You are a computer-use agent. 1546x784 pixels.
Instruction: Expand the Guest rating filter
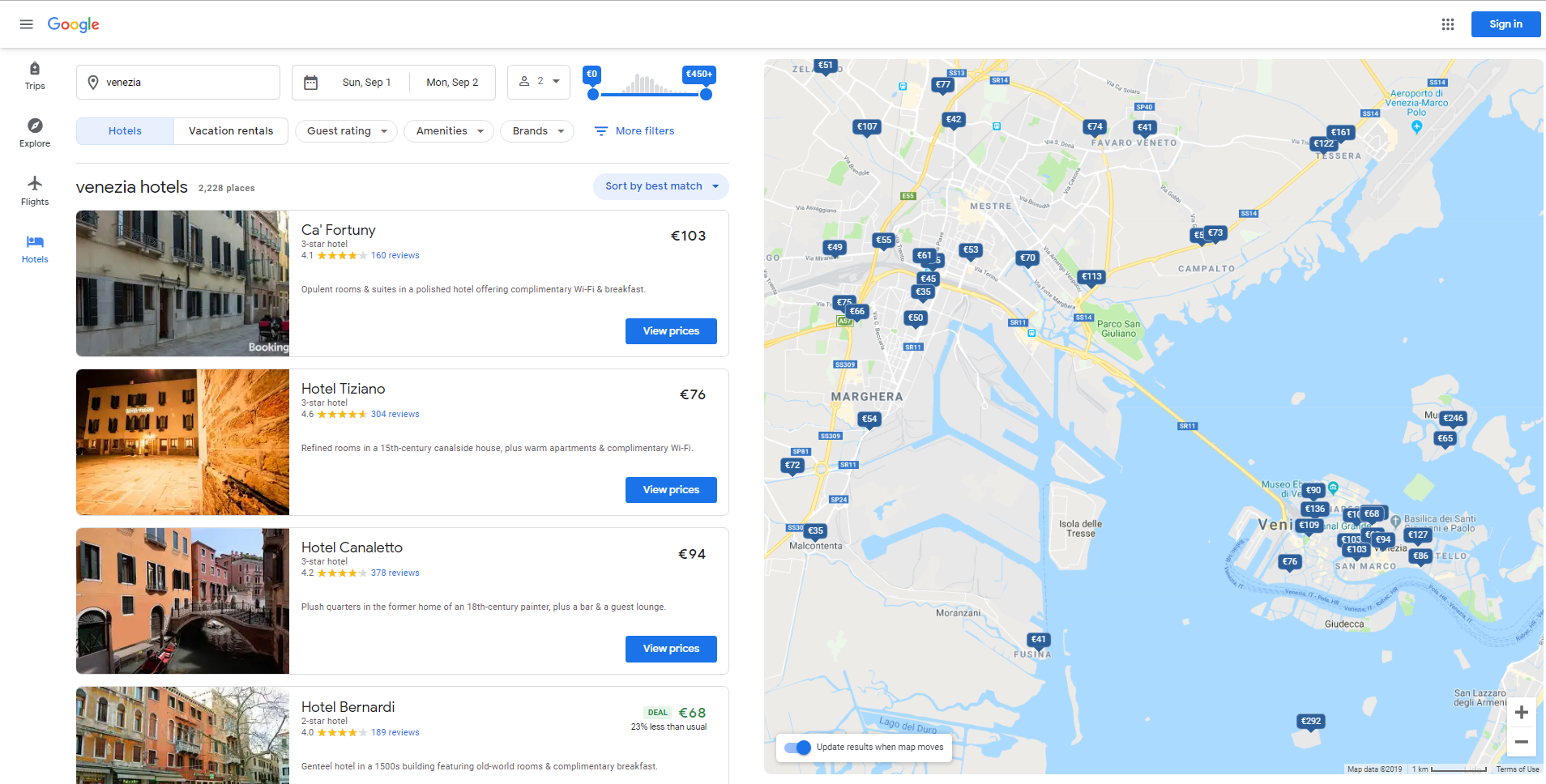click(346, 131)
